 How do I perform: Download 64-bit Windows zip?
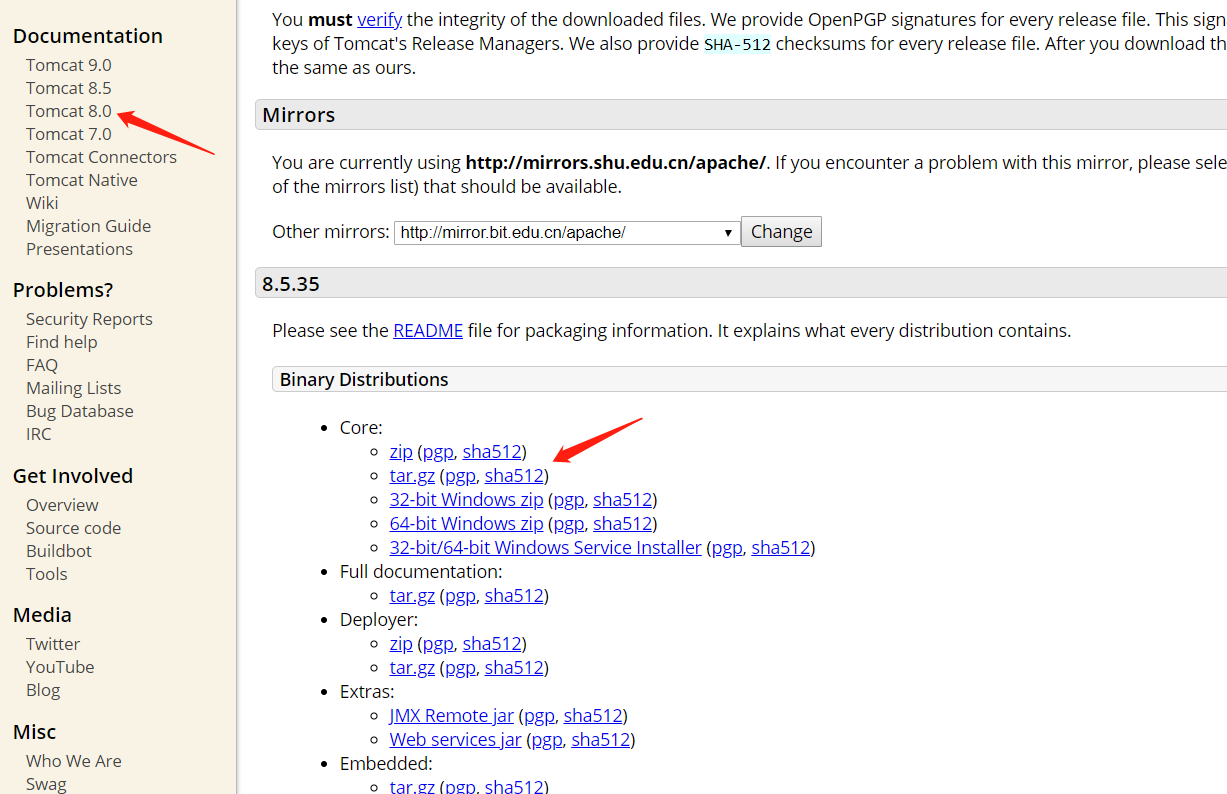(x=466, y=524)
